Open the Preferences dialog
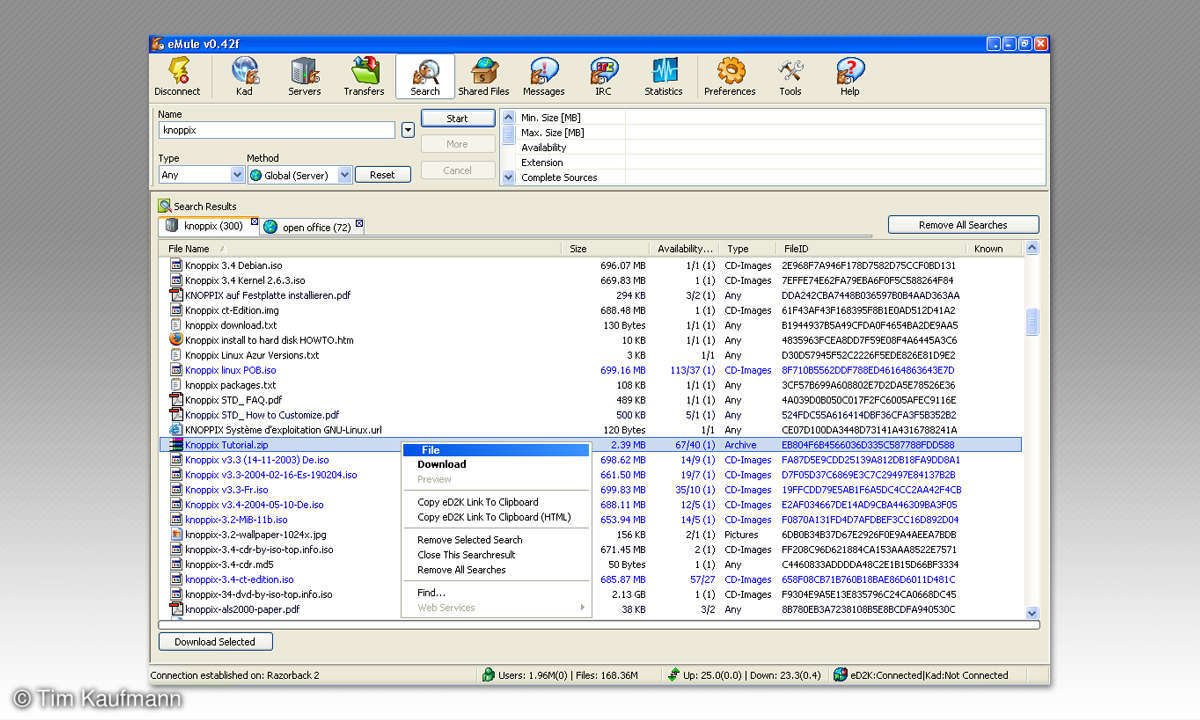The image size is (1200, 720). pos(730,77)
